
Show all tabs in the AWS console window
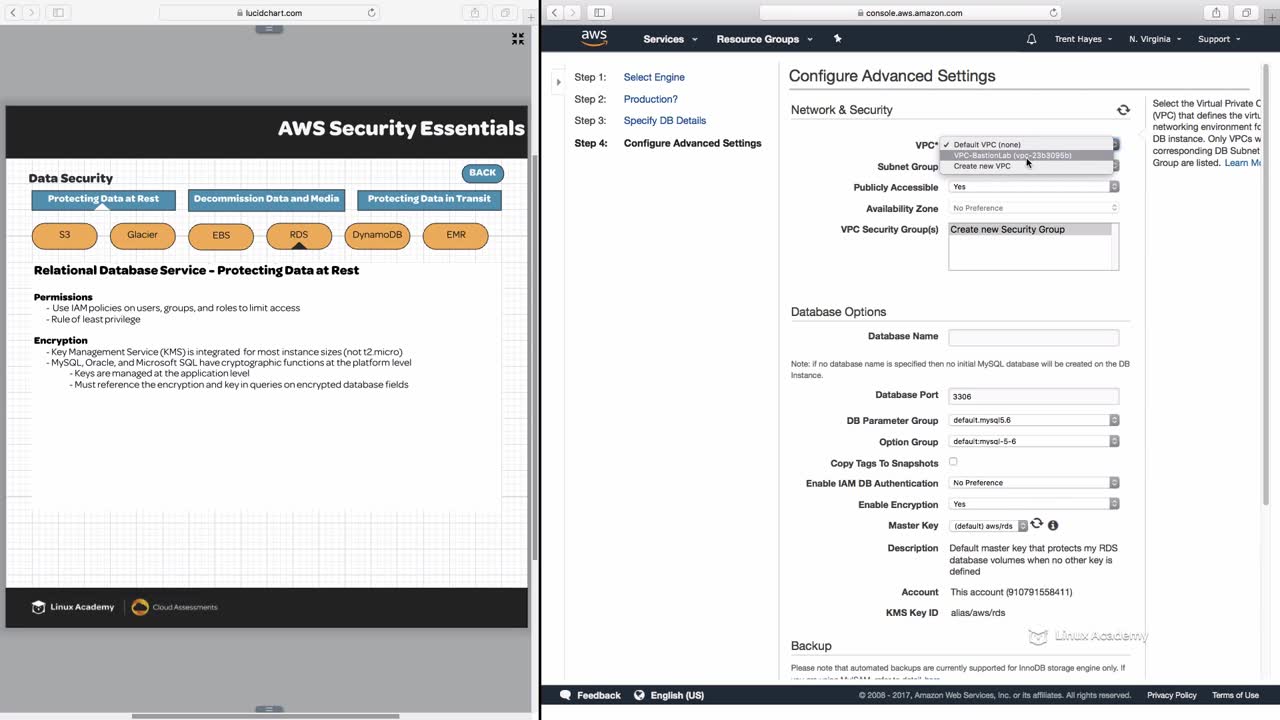(1246, 13)
